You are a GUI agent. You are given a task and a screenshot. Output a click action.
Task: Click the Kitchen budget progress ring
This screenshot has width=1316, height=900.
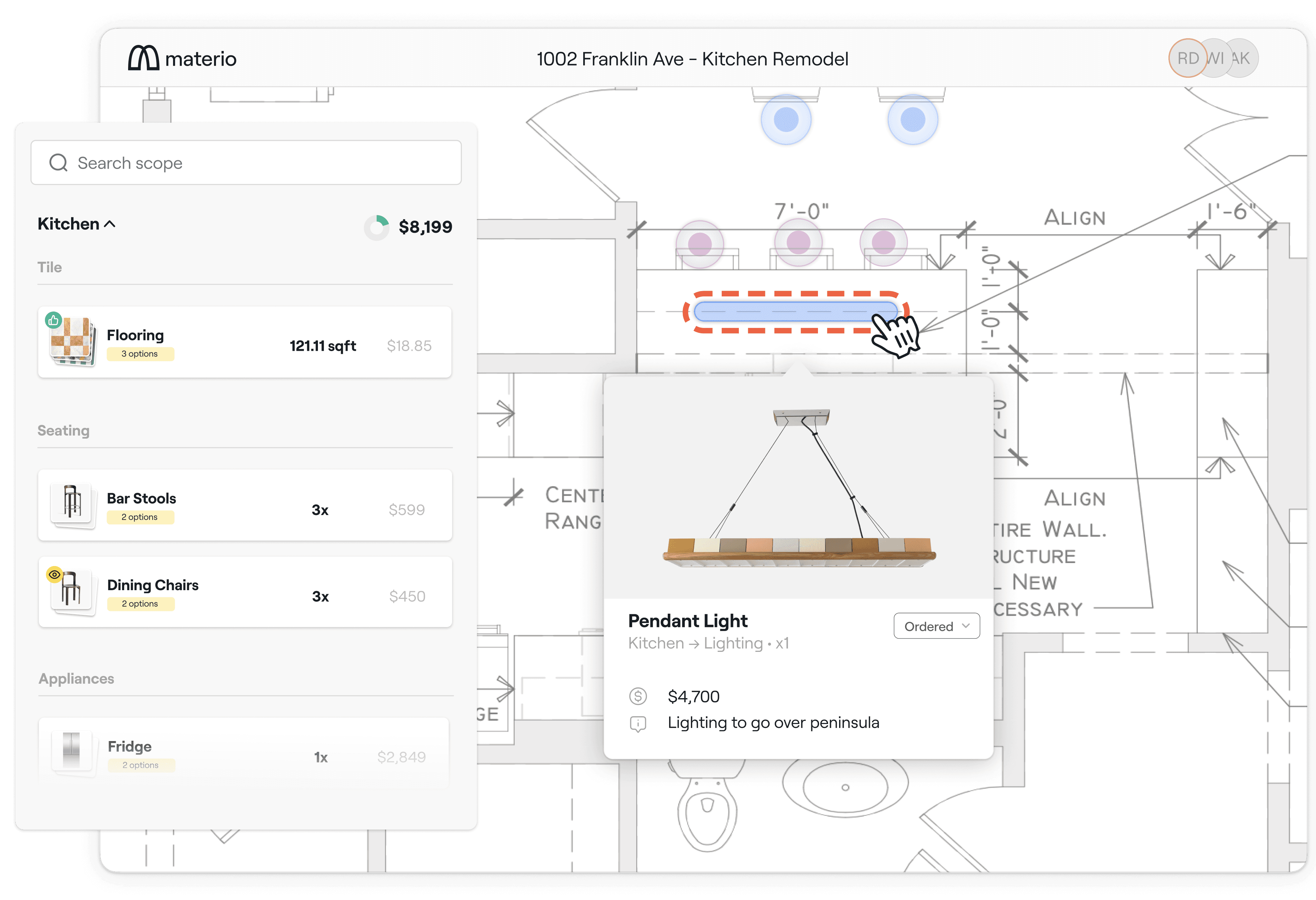377,228
